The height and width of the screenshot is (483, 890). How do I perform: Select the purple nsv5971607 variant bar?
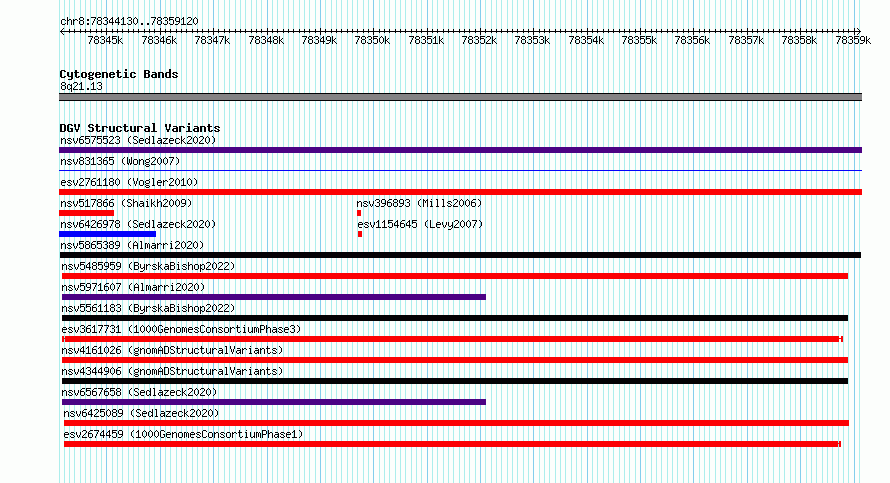[274, 297]
